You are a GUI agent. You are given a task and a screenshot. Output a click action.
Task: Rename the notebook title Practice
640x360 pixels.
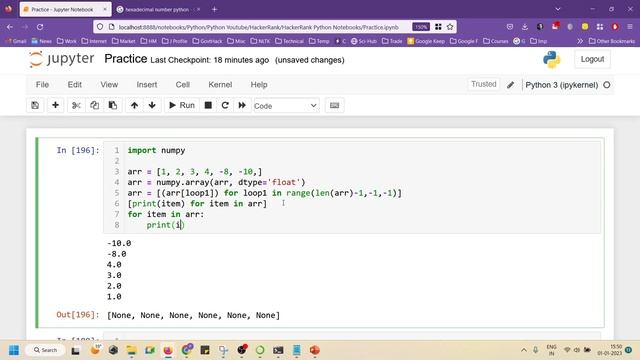[126, 59]
